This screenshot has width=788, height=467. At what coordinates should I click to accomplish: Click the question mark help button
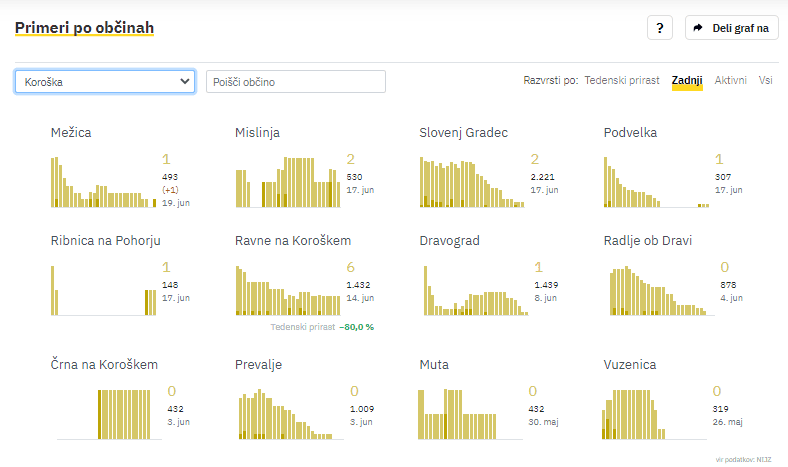tap(659, 28)
